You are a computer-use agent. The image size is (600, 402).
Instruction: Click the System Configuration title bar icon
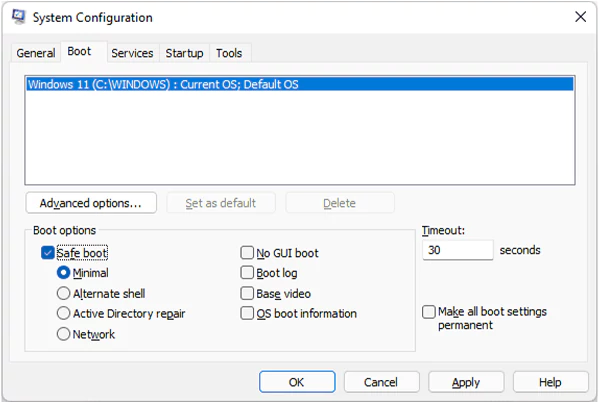point(18,17)
